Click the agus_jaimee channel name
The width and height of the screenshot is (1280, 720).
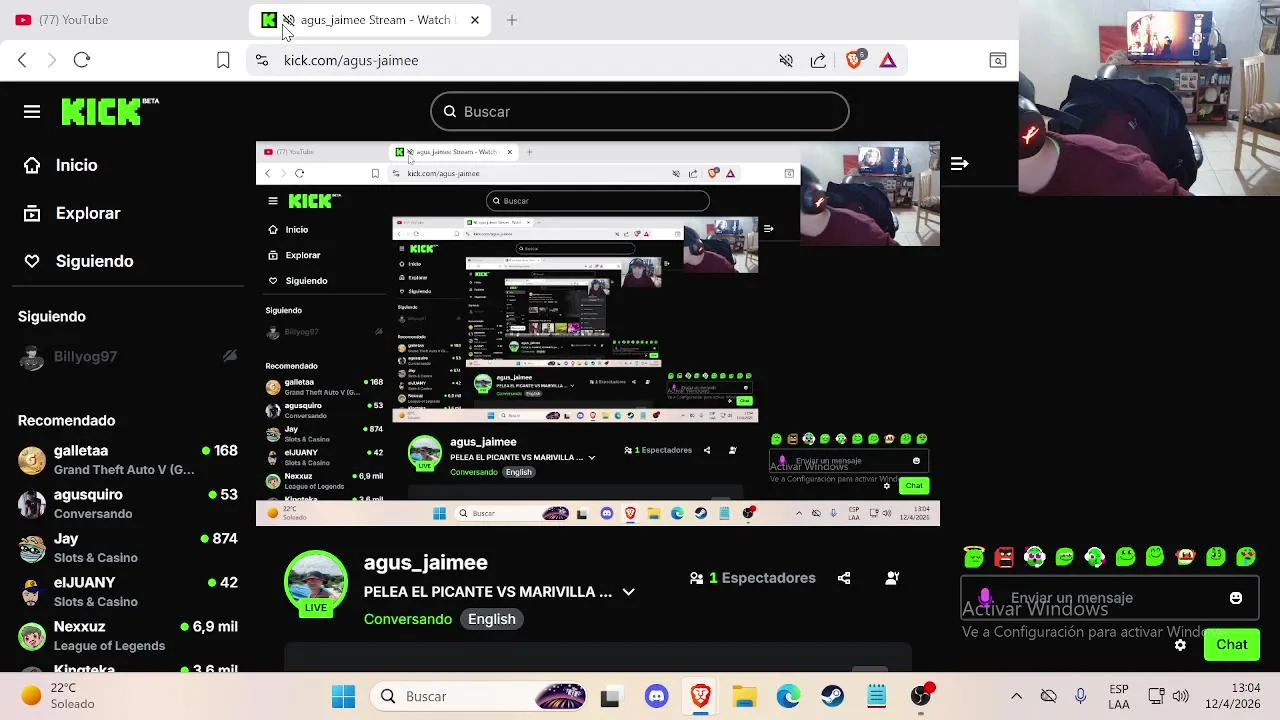tap(426, 562)
